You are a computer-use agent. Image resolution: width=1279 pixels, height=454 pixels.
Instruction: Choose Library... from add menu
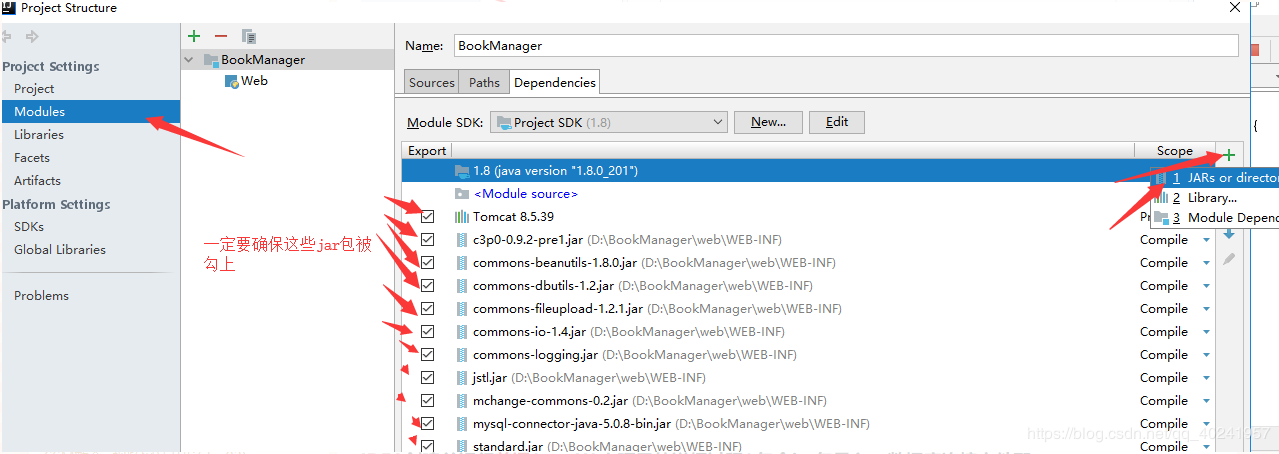pyautogui.click(x=1216, y=197)
